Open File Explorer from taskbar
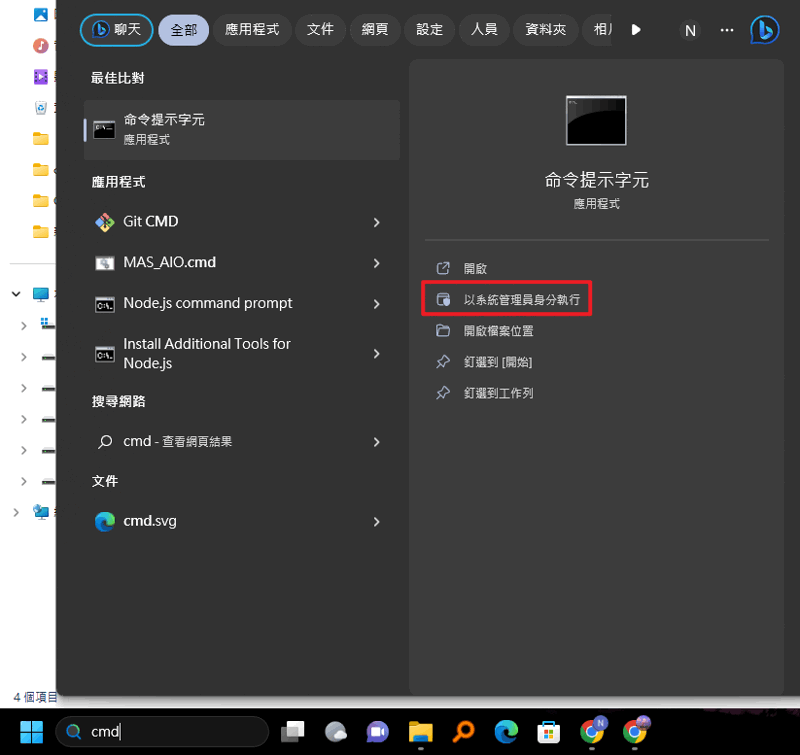Viewport: 800px width, 755px height. click(x=421, y=732)
